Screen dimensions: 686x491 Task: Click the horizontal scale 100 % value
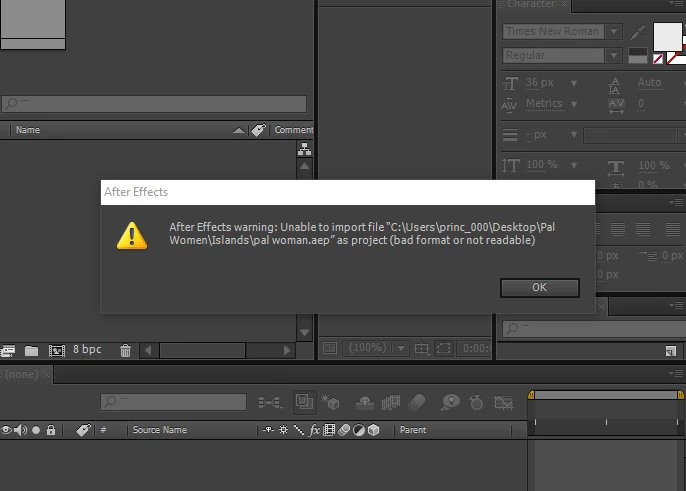click(654, 165)
